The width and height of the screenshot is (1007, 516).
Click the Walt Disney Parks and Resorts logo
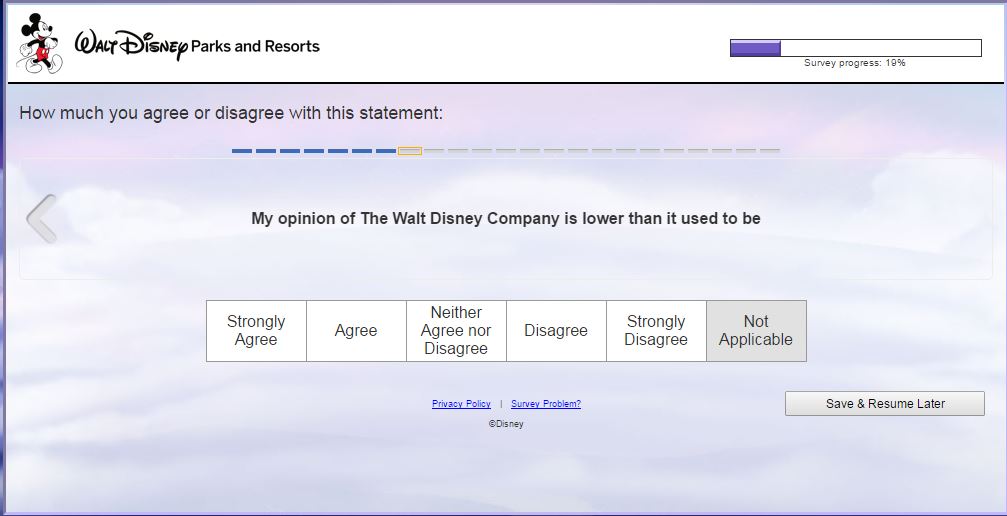tap(197, 46)
